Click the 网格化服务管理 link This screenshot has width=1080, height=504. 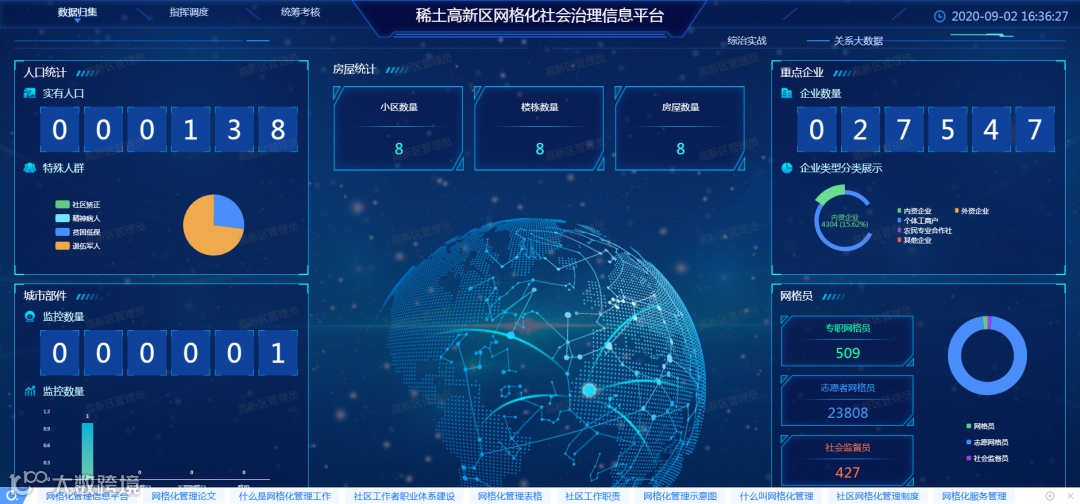tap(975, 496)
